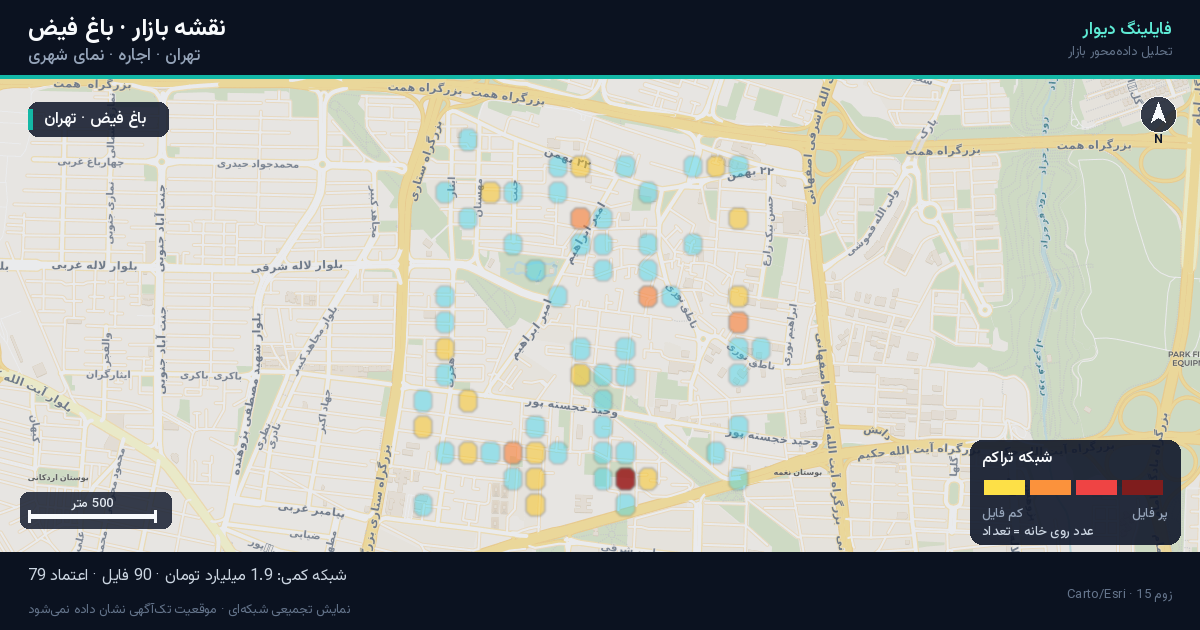This screenshot has width=1200, height=630.
Task: Click the 'Carto/Esri · زوم 15' attribution
Action: click(x=1120, y=594)
